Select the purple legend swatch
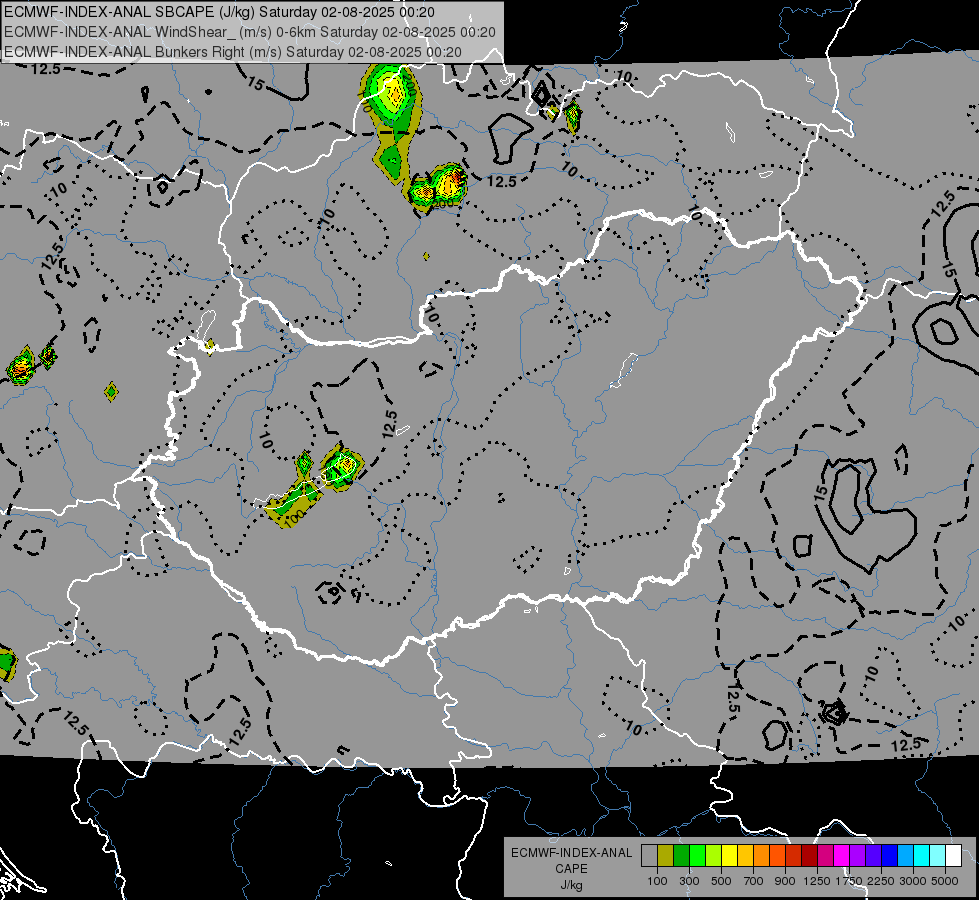The image size is (979, 900). coord(857,855)
